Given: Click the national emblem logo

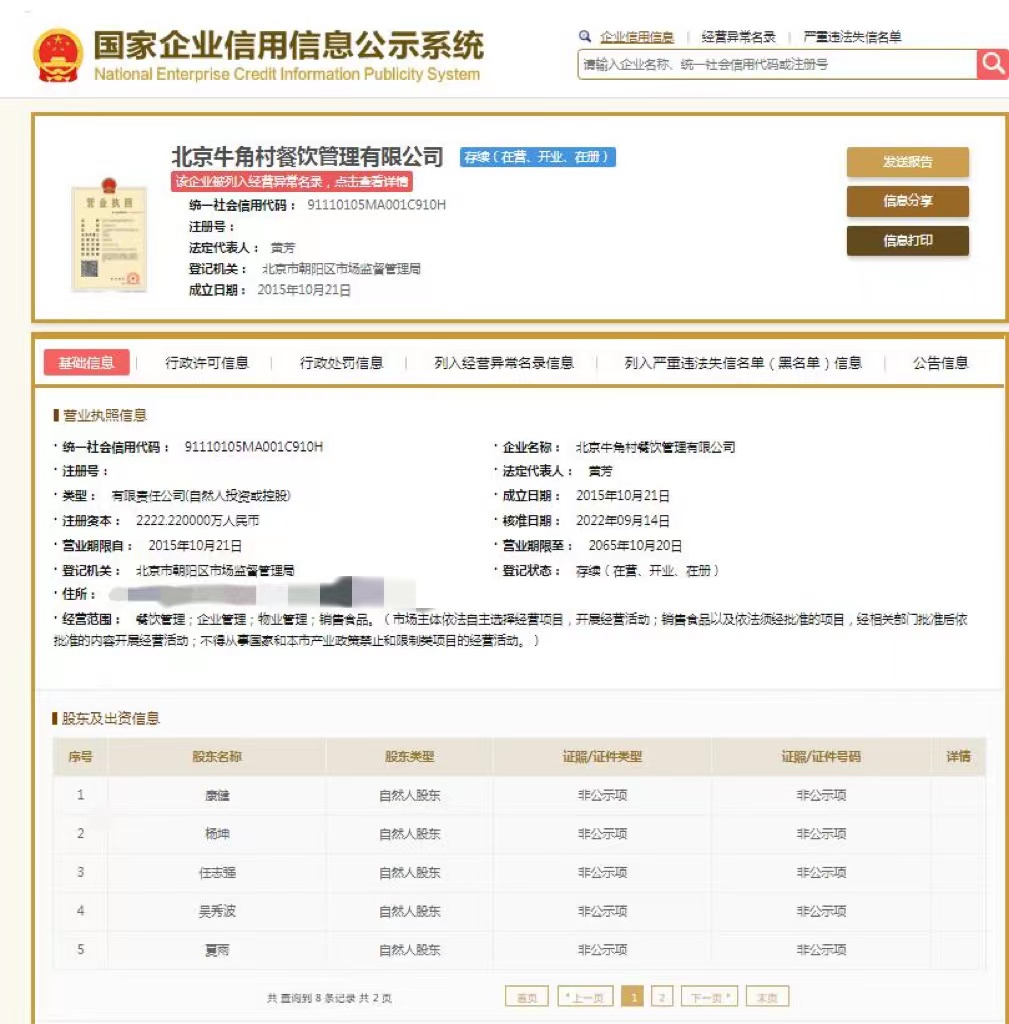Looking at the screenshot, I should pos(59,55).
